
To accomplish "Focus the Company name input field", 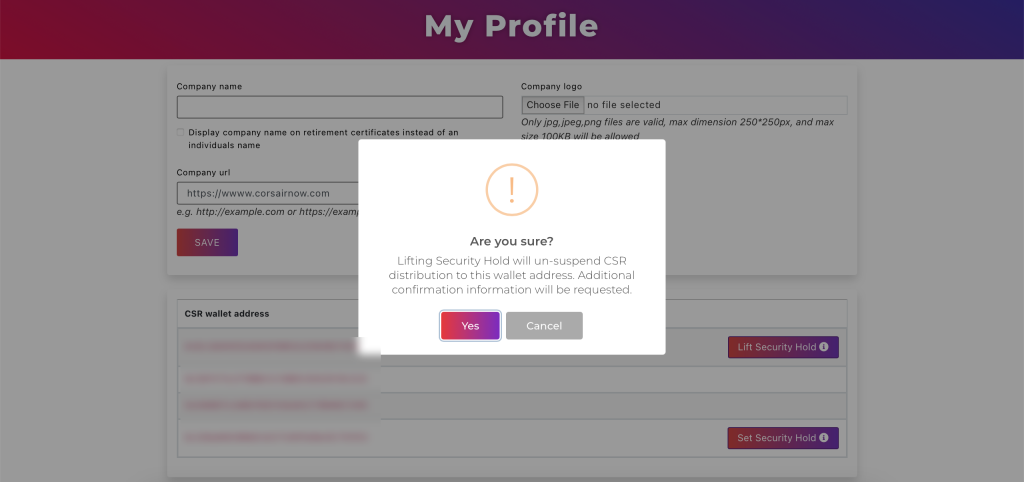I will click(x=340, y=107).
